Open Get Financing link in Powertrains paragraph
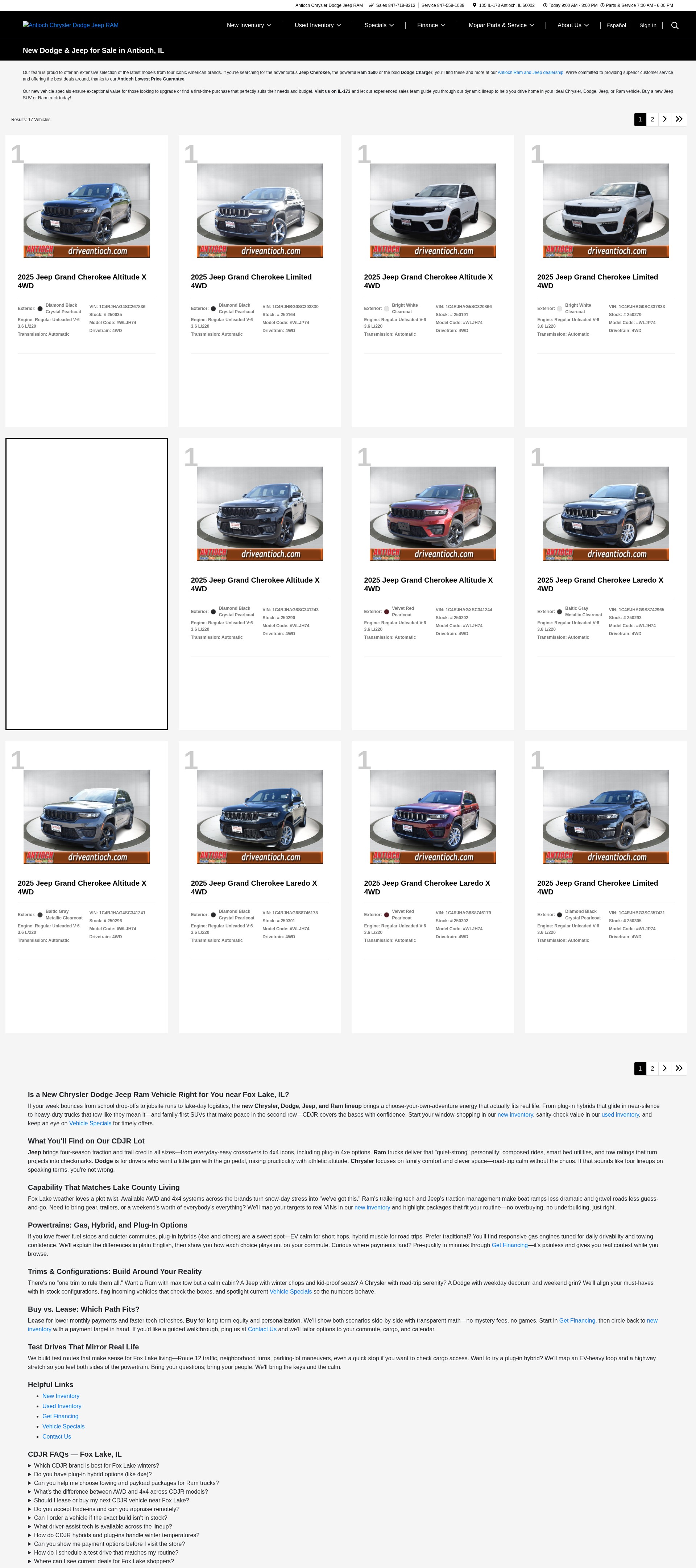This screenshot has width=696, height=1568. [509, 1245]
